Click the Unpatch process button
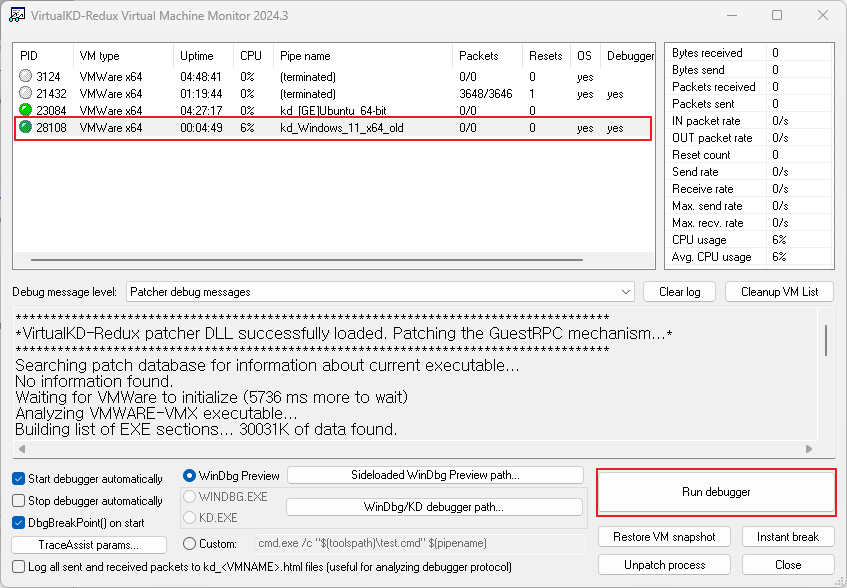 pos(664,565)
